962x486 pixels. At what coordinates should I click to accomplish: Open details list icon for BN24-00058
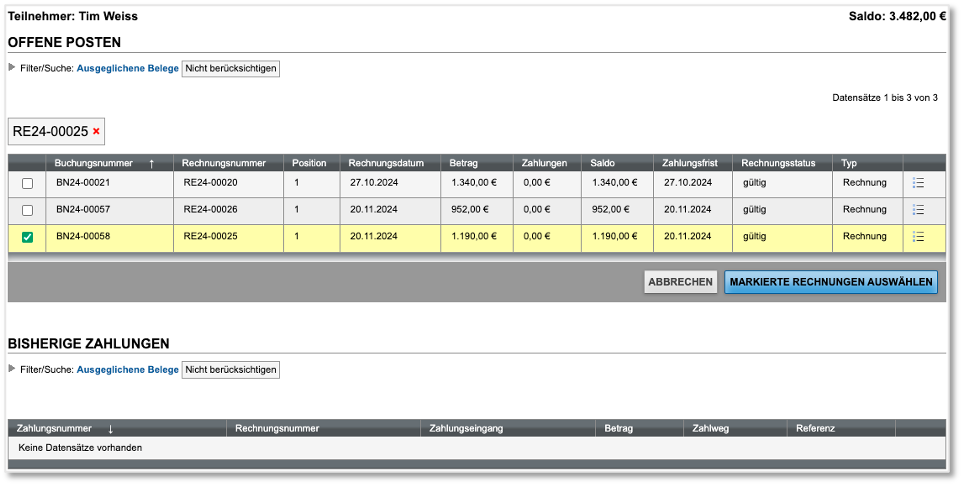[918, 237]
